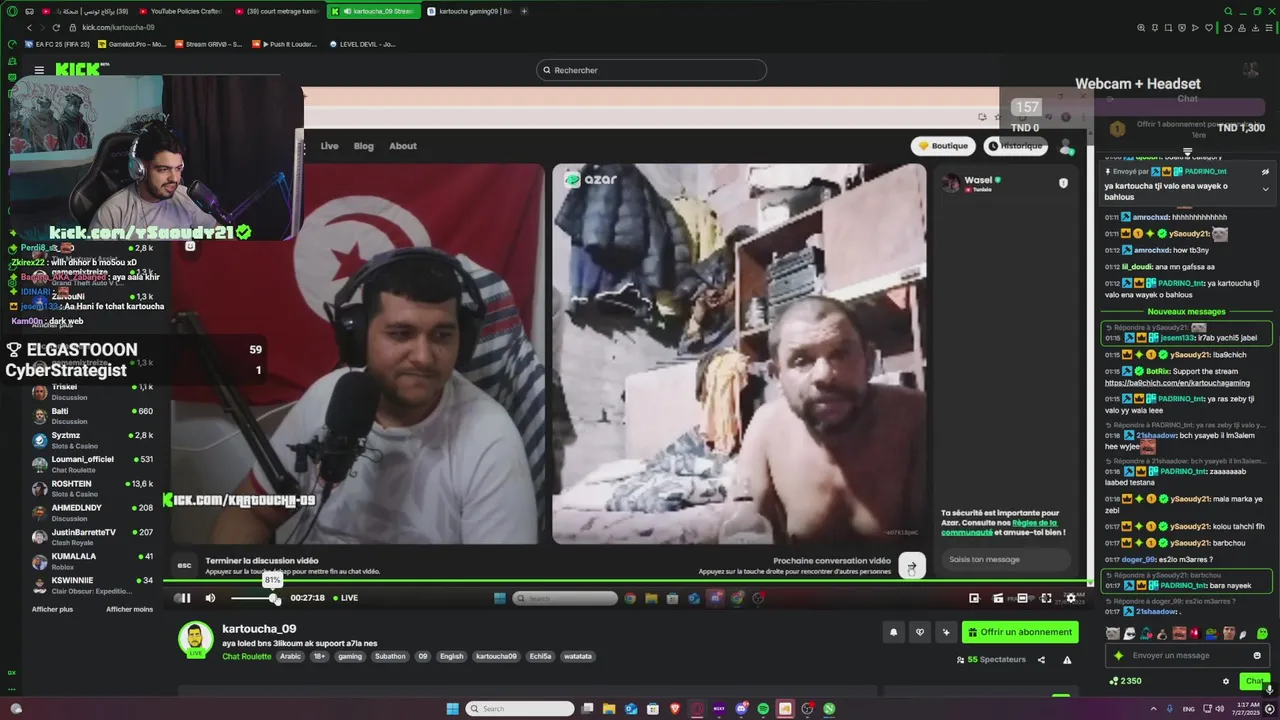The width and height of the screenshot is (1280, 720).
Task: Open Balti channel in sidebar
Action: pos(92,415)
